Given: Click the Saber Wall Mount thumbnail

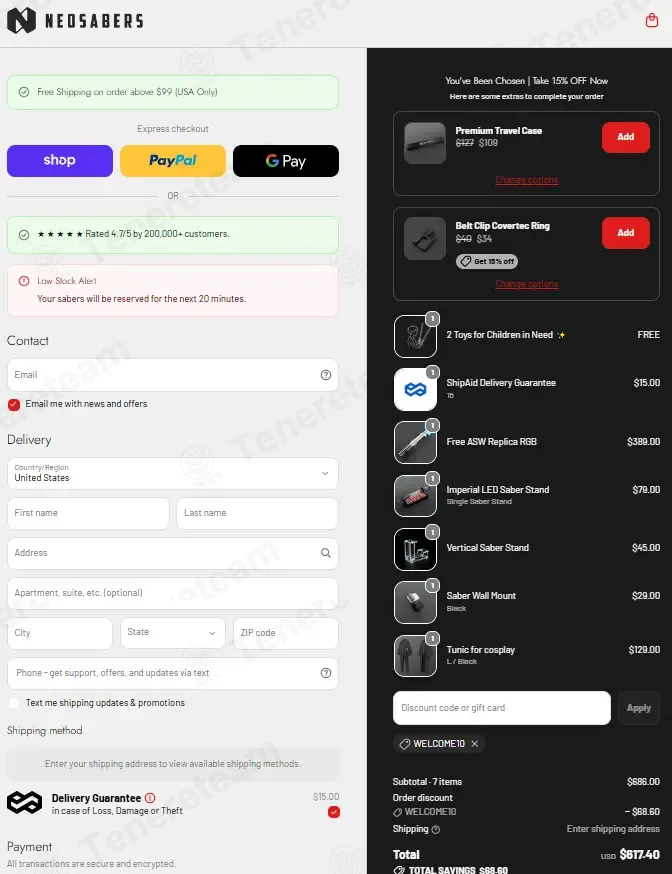Looking at the screenshot, I should [x=415, y=603].
